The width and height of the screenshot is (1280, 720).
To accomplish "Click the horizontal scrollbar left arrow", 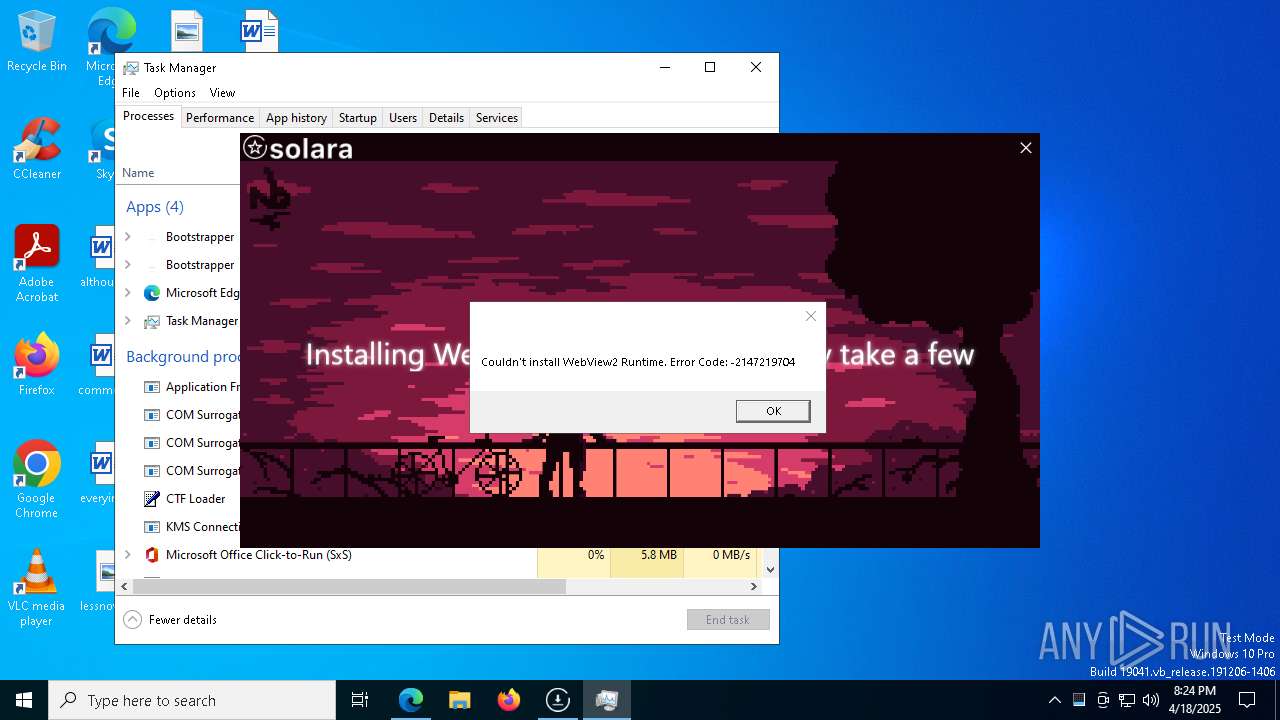I will [x=124, y=587].
